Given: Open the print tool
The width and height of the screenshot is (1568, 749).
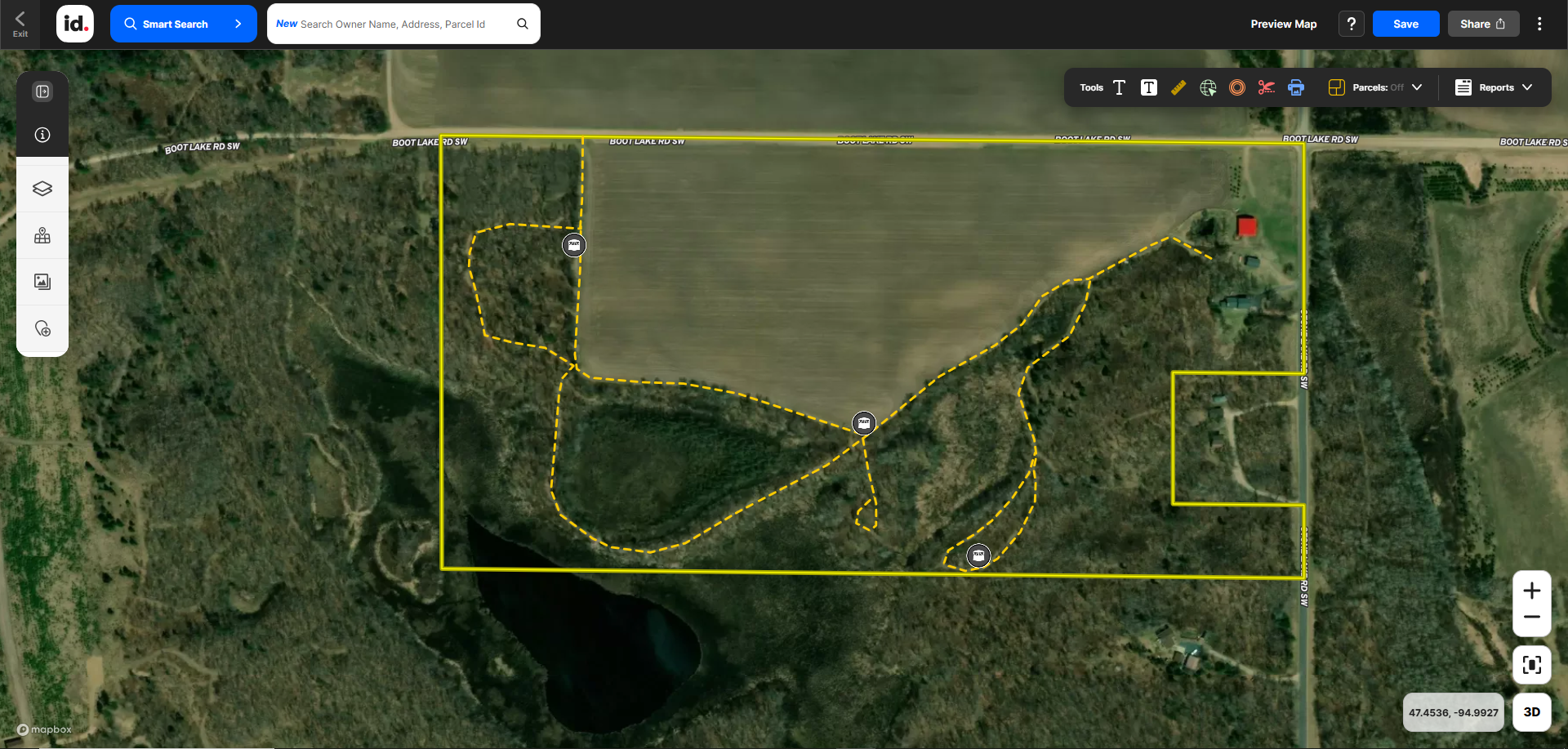Looking at the screenshot, I should [x=1296, y=87].
